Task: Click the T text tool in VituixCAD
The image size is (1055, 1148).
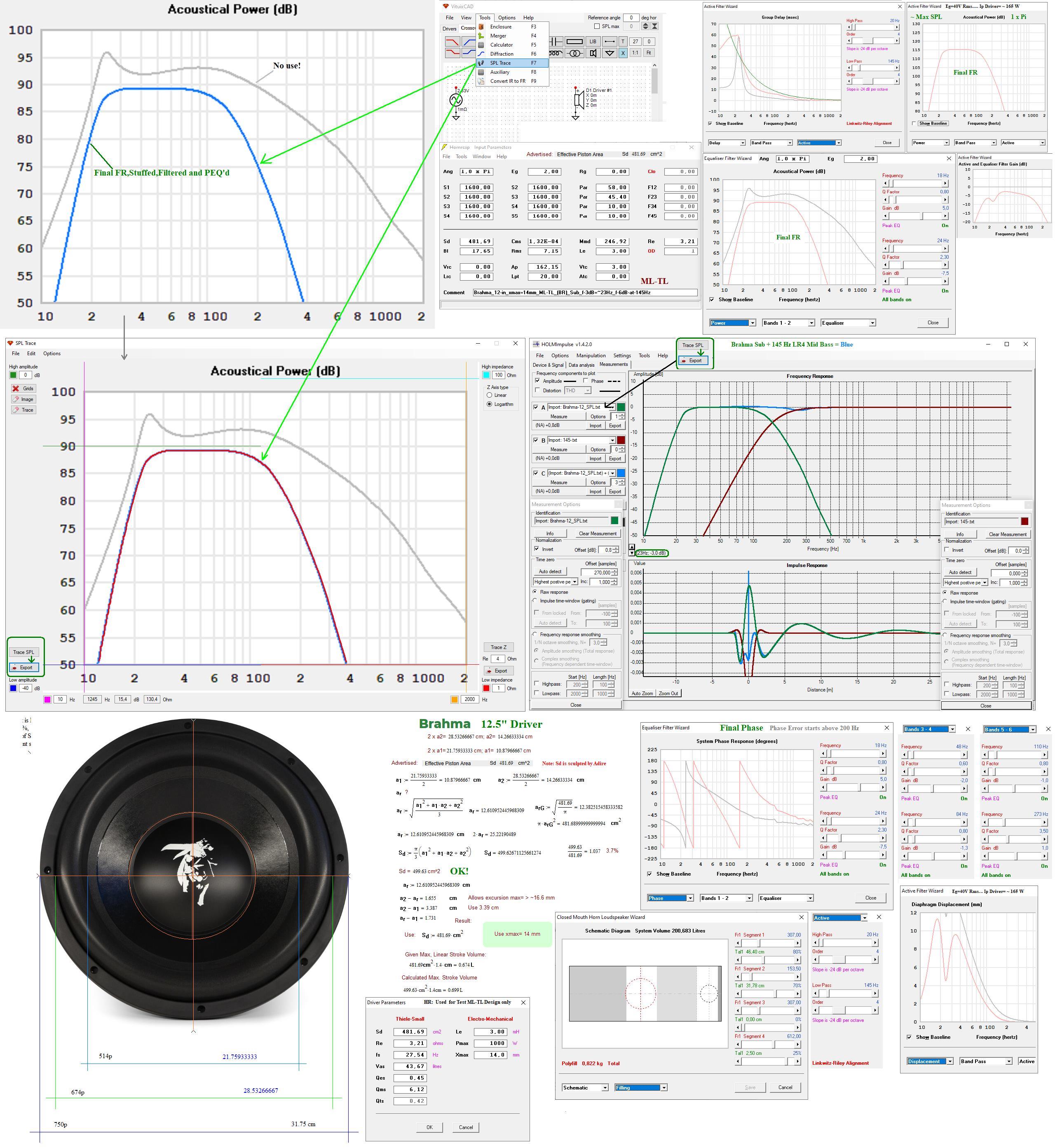Action: [624, 42]
